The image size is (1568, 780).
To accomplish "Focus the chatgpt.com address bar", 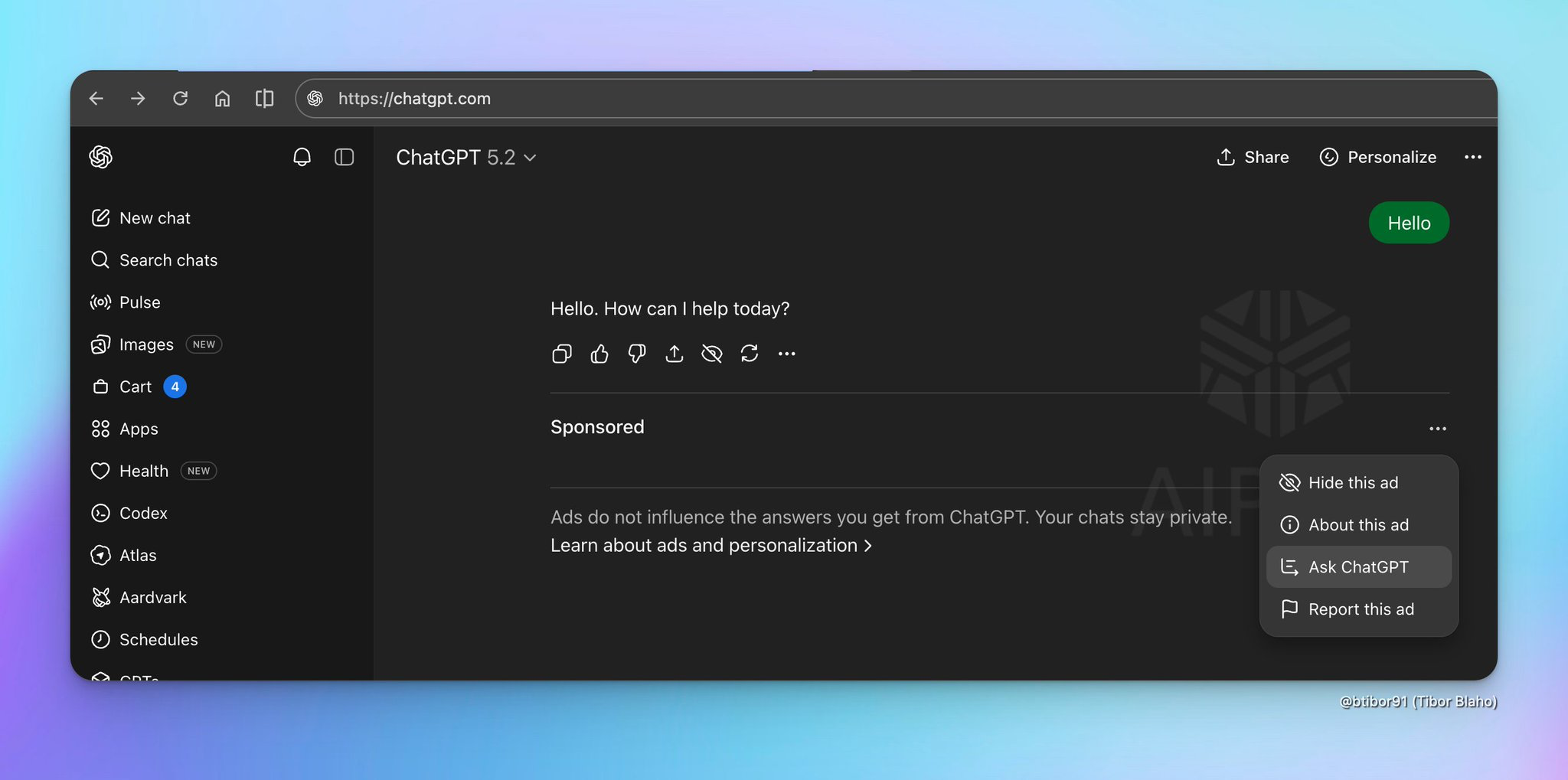I will coord(896,99).
